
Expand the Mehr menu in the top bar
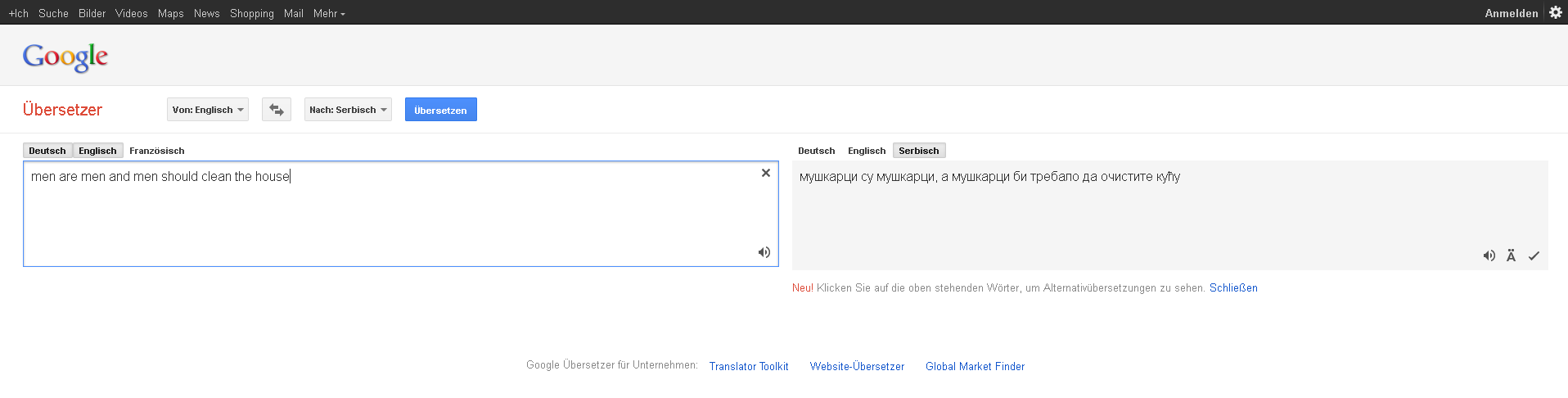(x=329, y=13)
